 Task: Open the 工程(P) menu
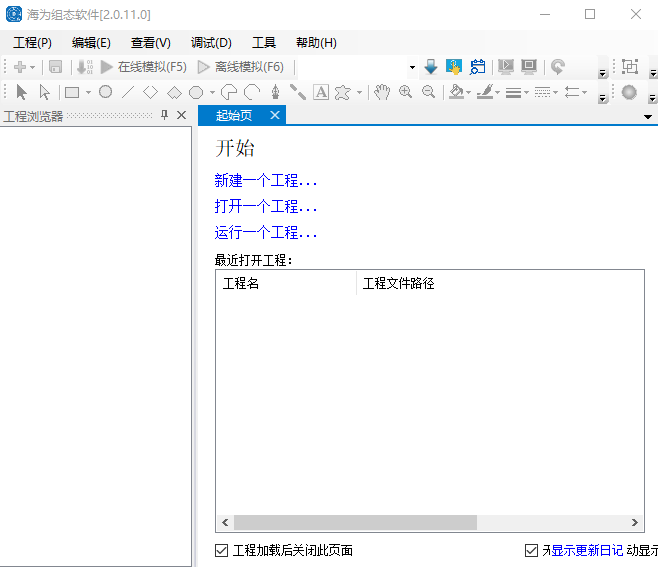pos(32,42)
